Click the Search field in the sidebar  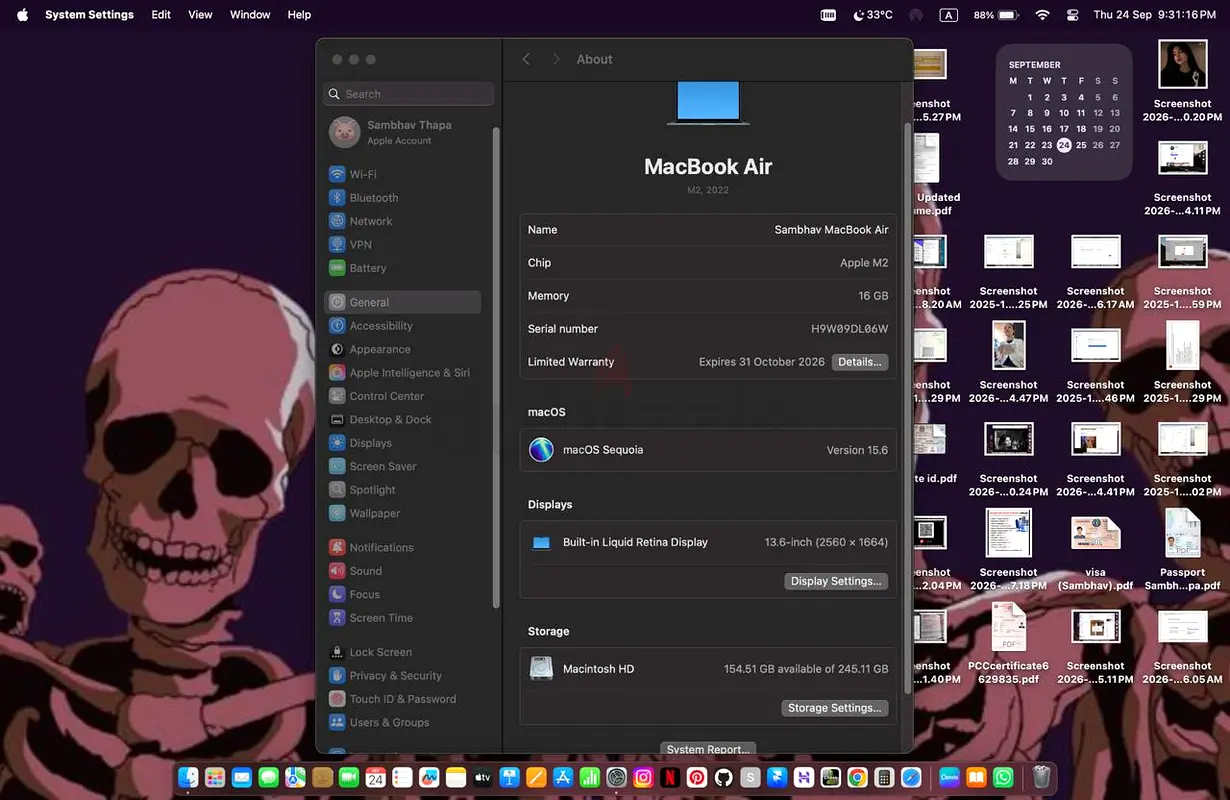[x=409, y=94]
